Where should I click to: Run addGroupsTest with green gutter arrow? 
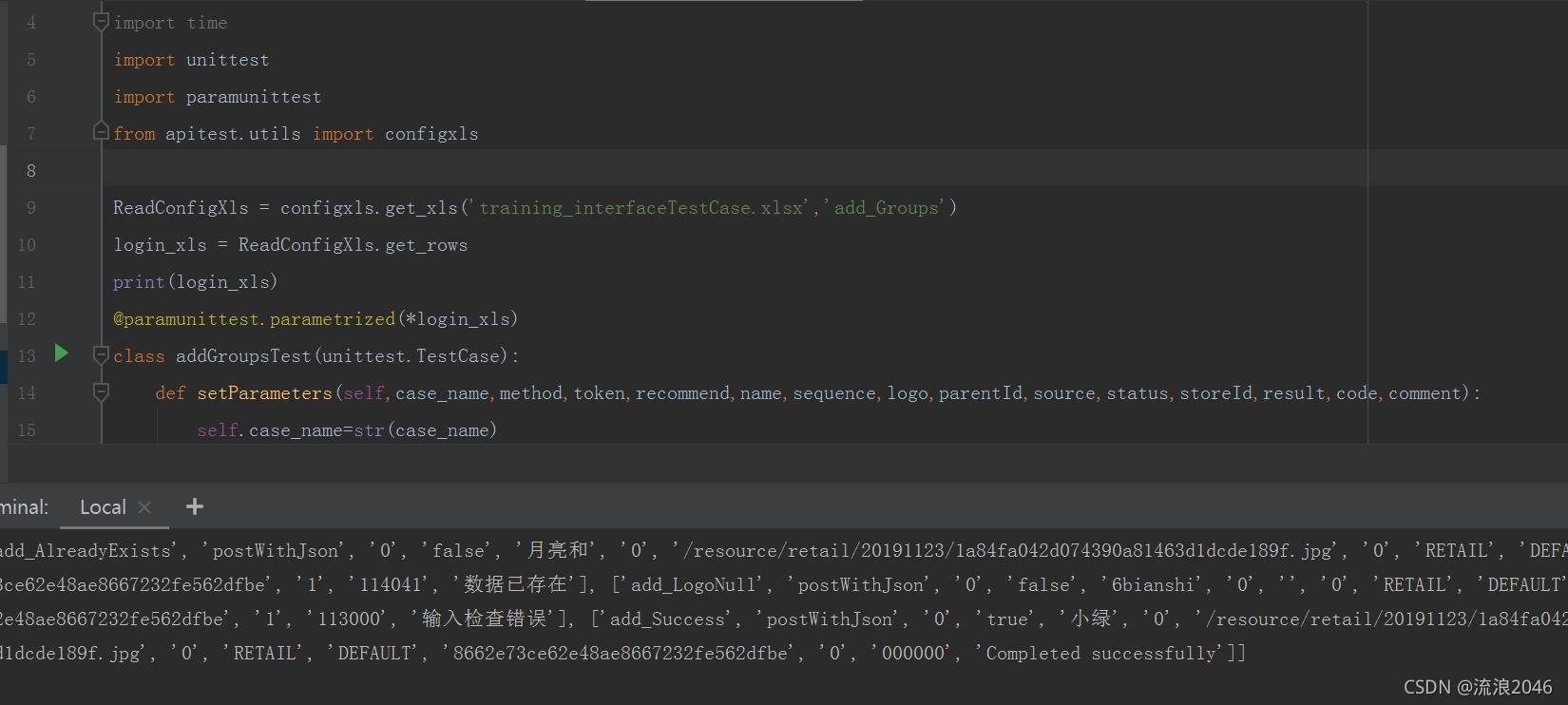pos(62,353)
